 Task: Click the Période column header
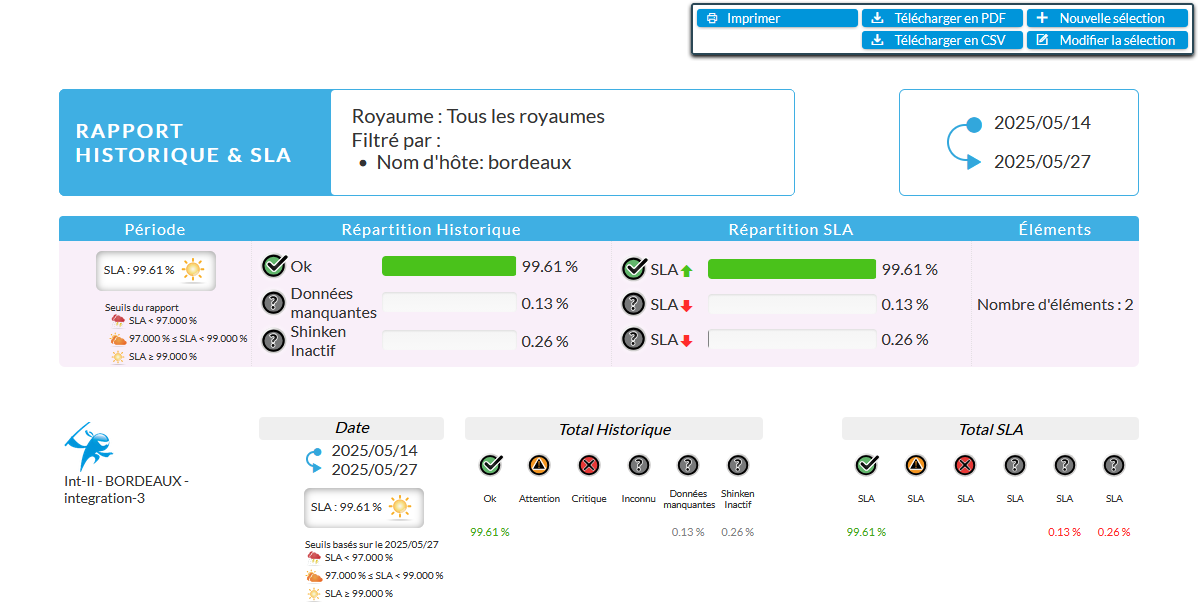[x=155, y=229]
